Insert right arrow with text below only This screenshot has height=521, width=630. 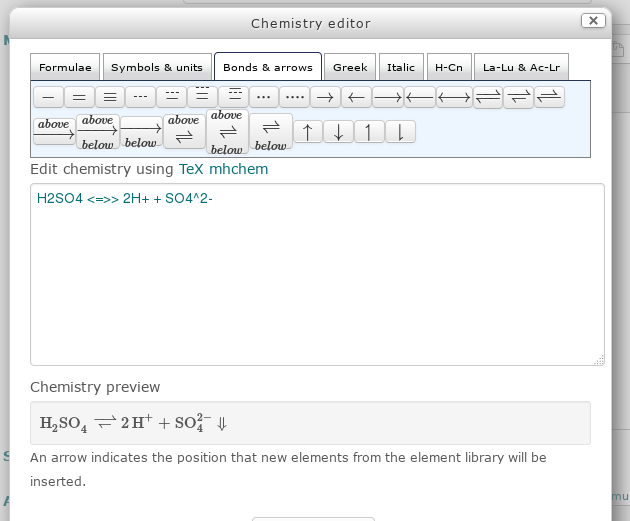141,131
